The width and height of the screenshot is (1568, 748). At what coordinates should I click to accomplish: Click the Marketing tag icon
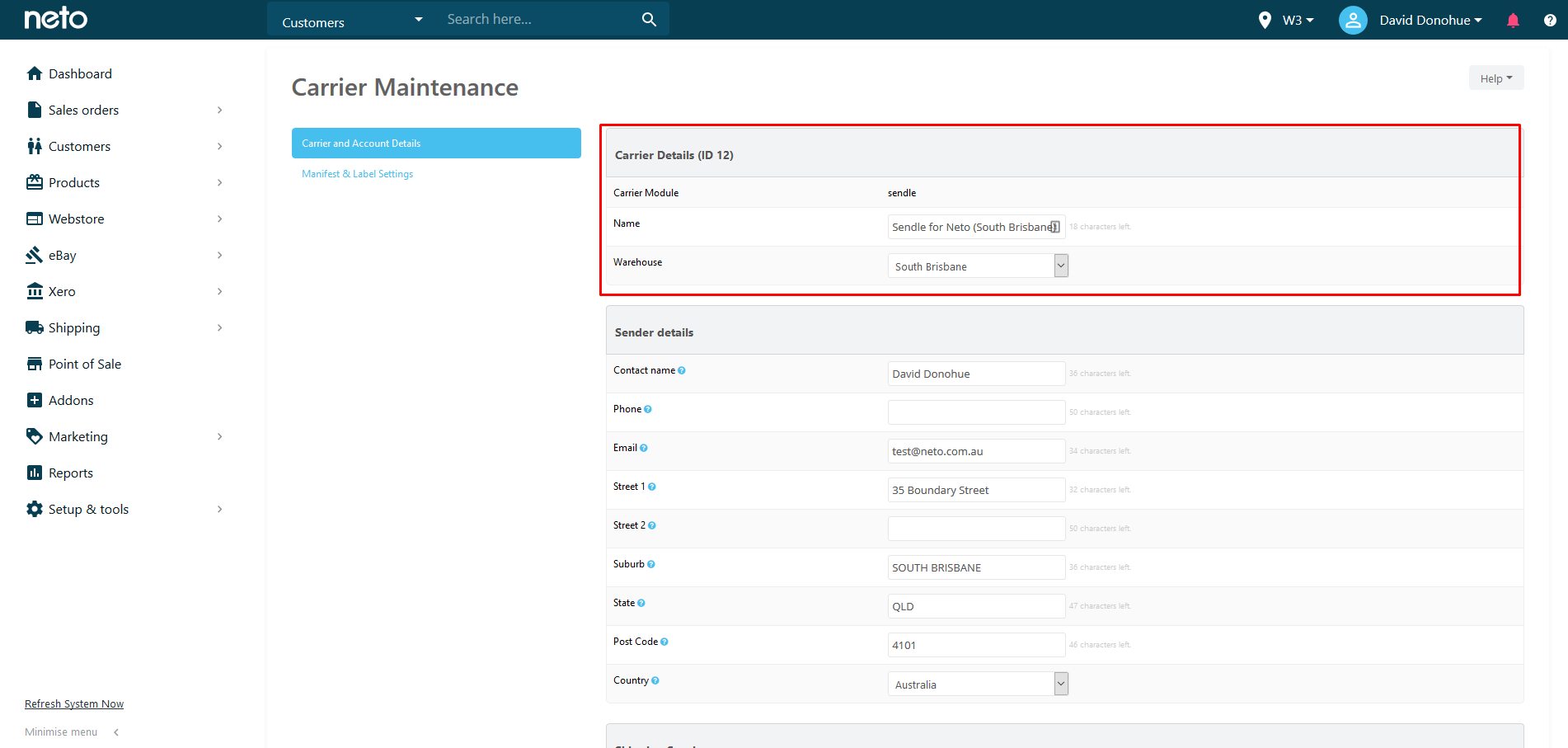click(x=35, y=436)
